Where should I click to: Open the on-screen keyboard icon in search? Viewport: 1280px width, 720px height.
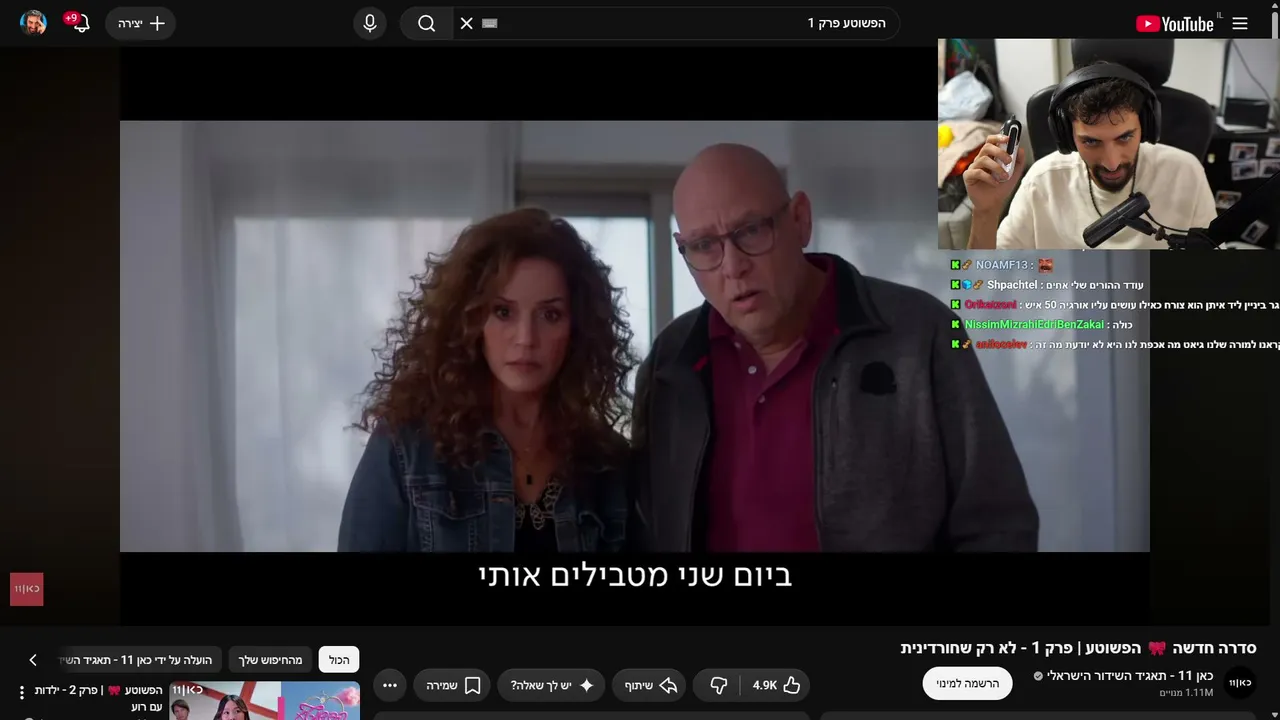click(x=489, y=23)
